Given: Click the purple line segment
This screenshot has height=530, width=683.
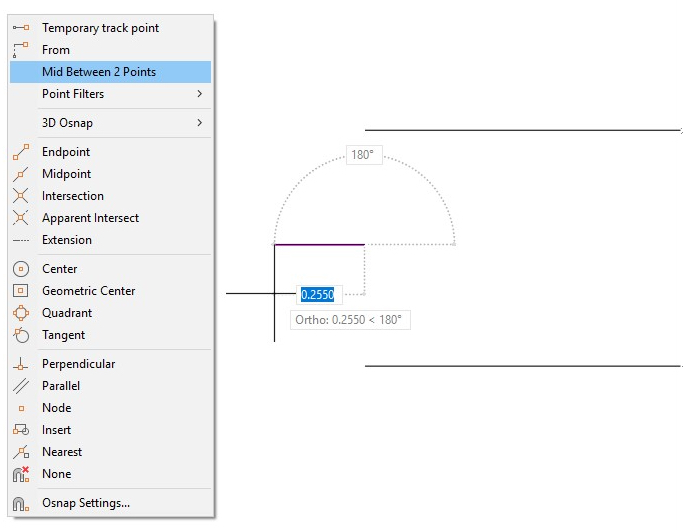Looking at the screenshot, I should [319, 245].
